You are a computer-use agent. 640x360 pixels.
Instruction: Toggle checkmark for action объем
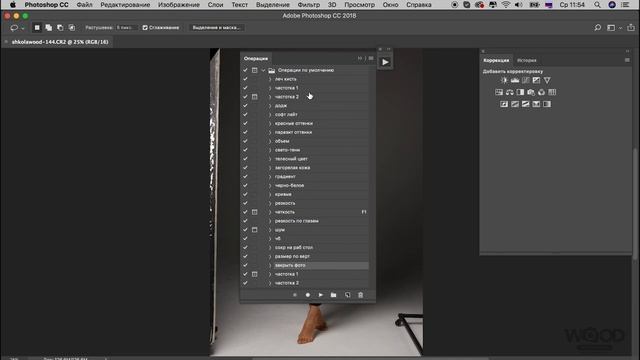coord(245,141)
